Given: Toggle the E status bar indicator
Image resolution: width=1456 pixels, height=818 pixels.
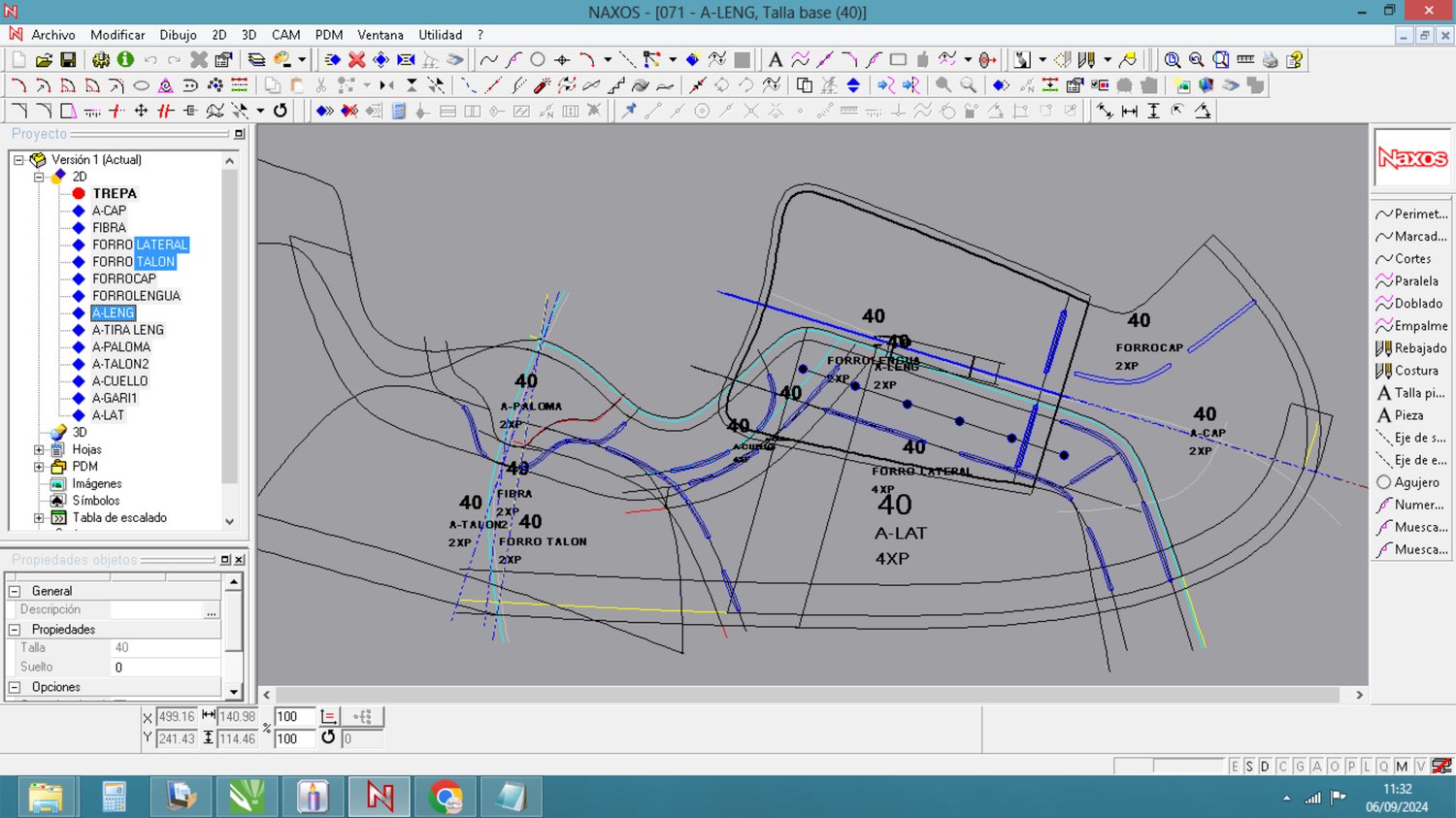Looking at the screenshot, I should point(1235,767).
